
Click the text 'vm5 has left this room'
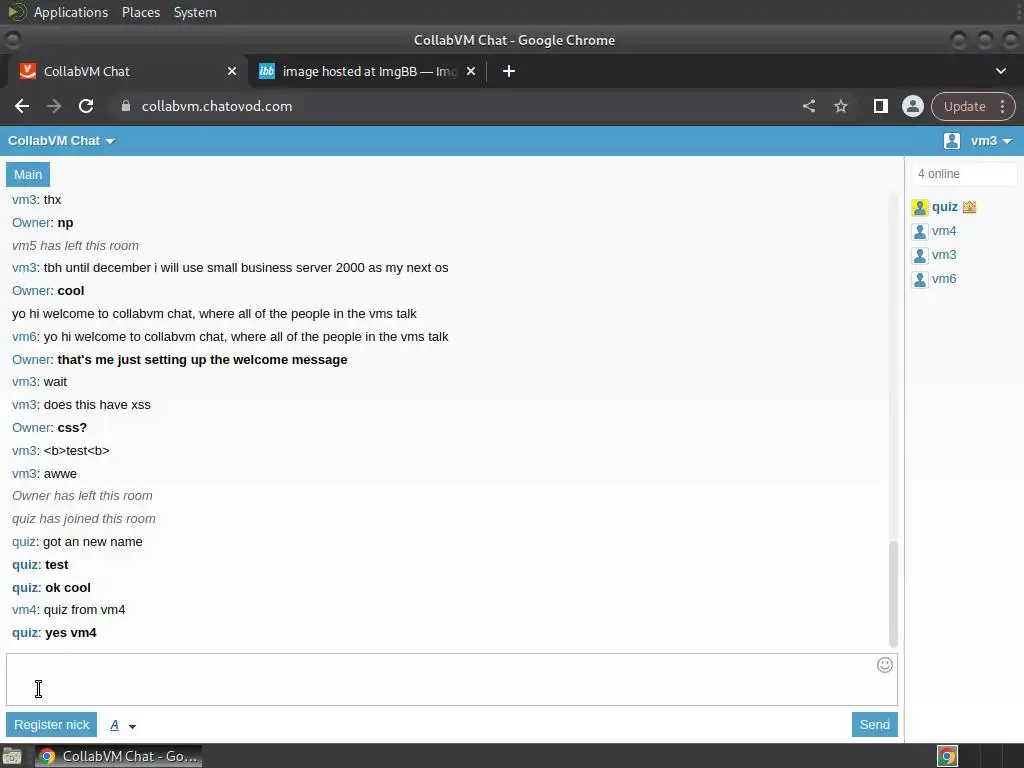(x=75, y=246)
